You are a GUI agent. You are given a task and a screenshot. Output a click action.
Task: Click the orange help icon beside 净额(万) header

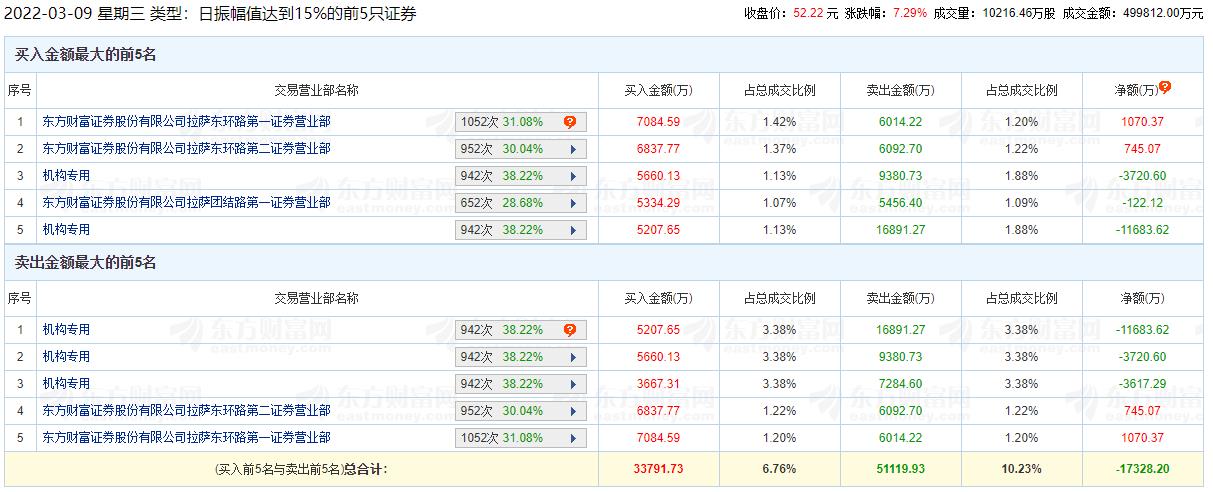click(x=1165, y=88)
